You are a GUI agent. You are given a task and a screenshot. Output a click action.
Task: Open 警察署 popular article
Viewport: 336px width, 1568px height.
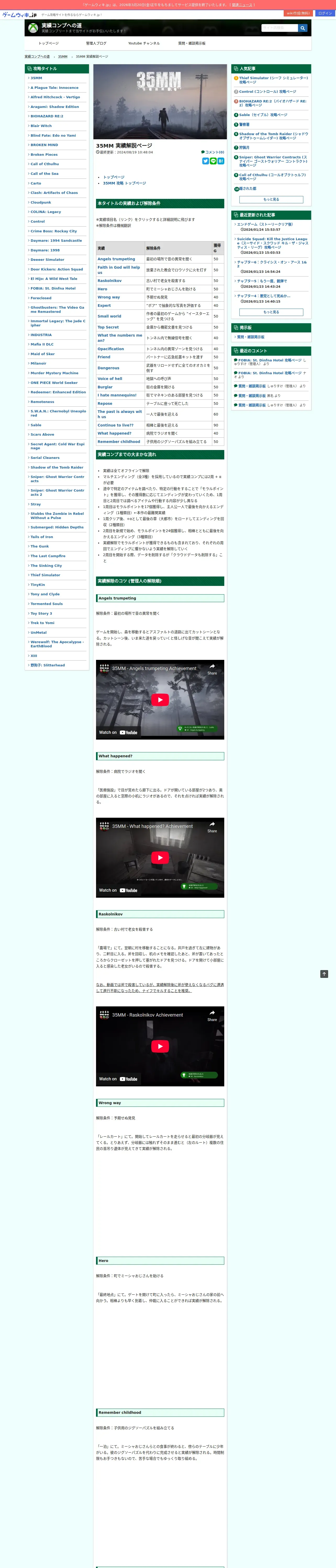244,124
